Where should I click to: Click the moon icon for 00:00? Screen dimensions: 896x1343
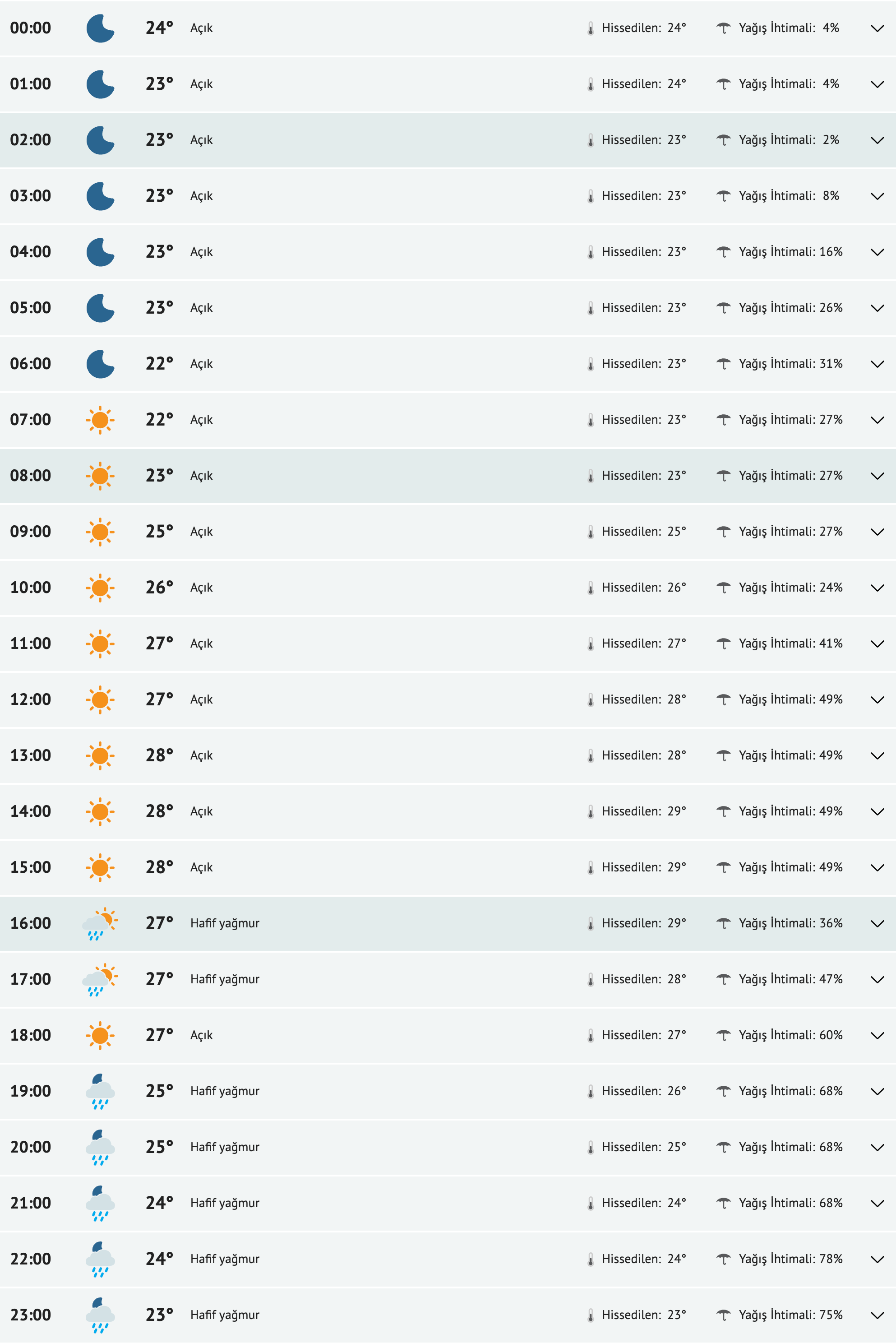(x=100, y=28)
